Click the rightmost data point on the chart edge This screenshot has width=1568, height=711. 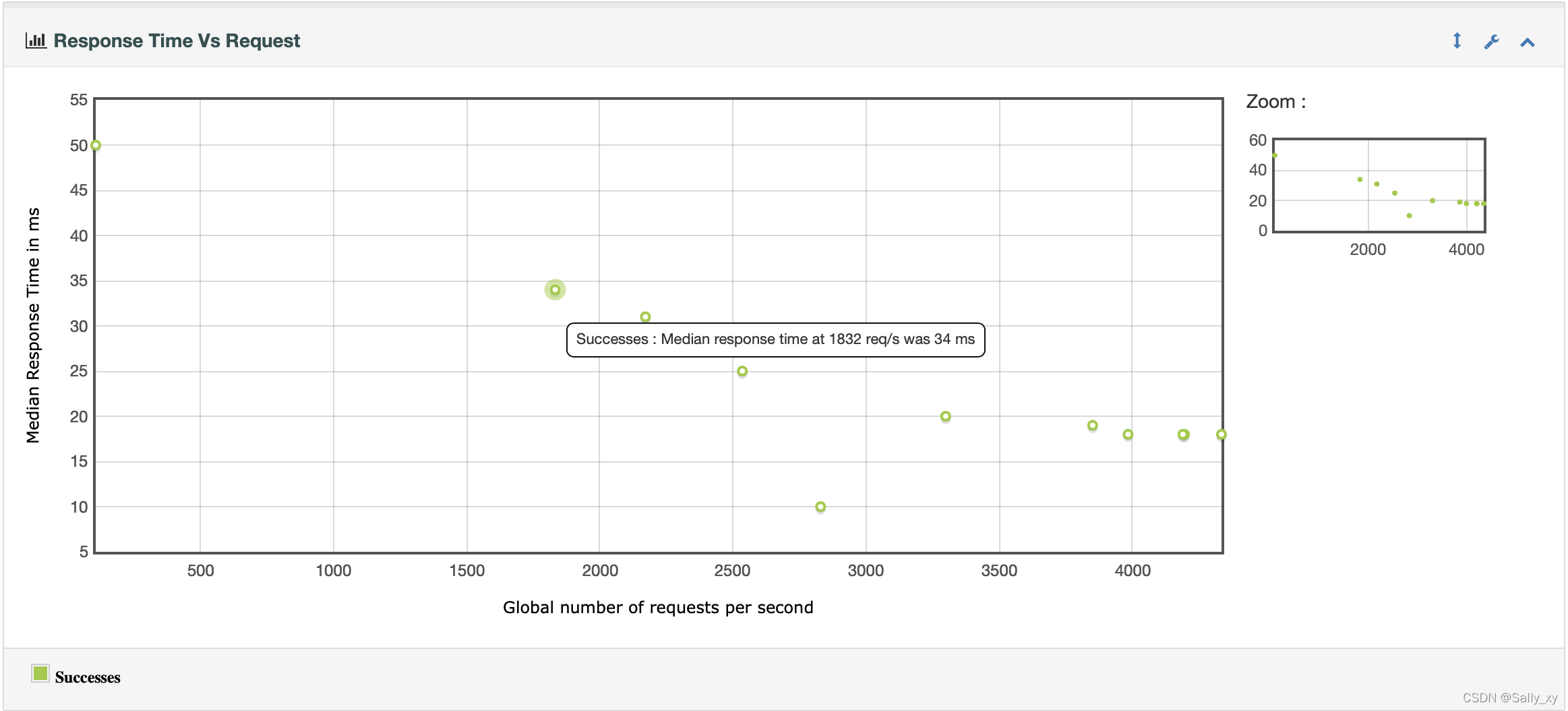point(1221,434)
